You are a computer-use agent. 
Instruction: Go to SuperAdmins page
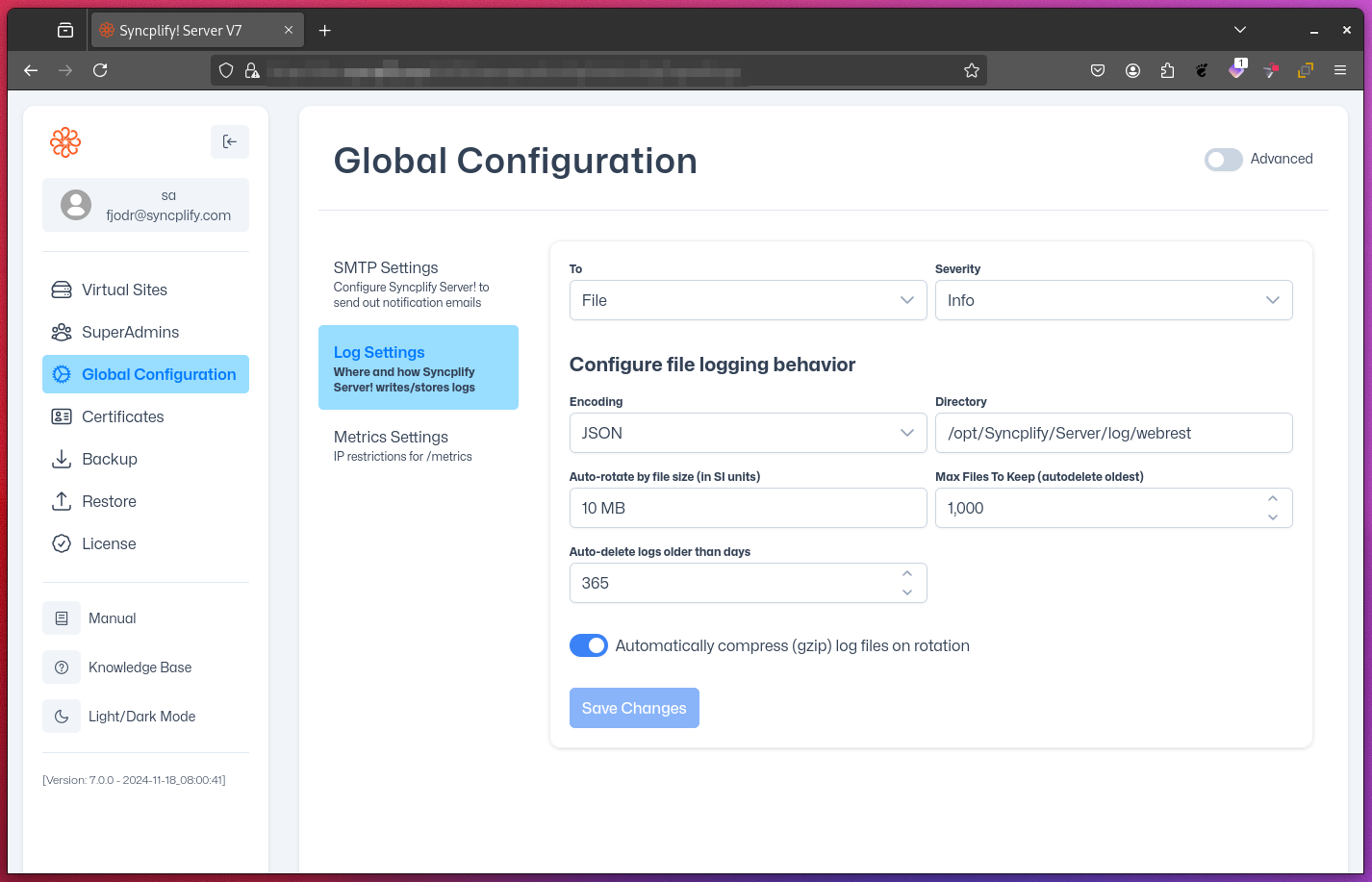coord(145,332)
